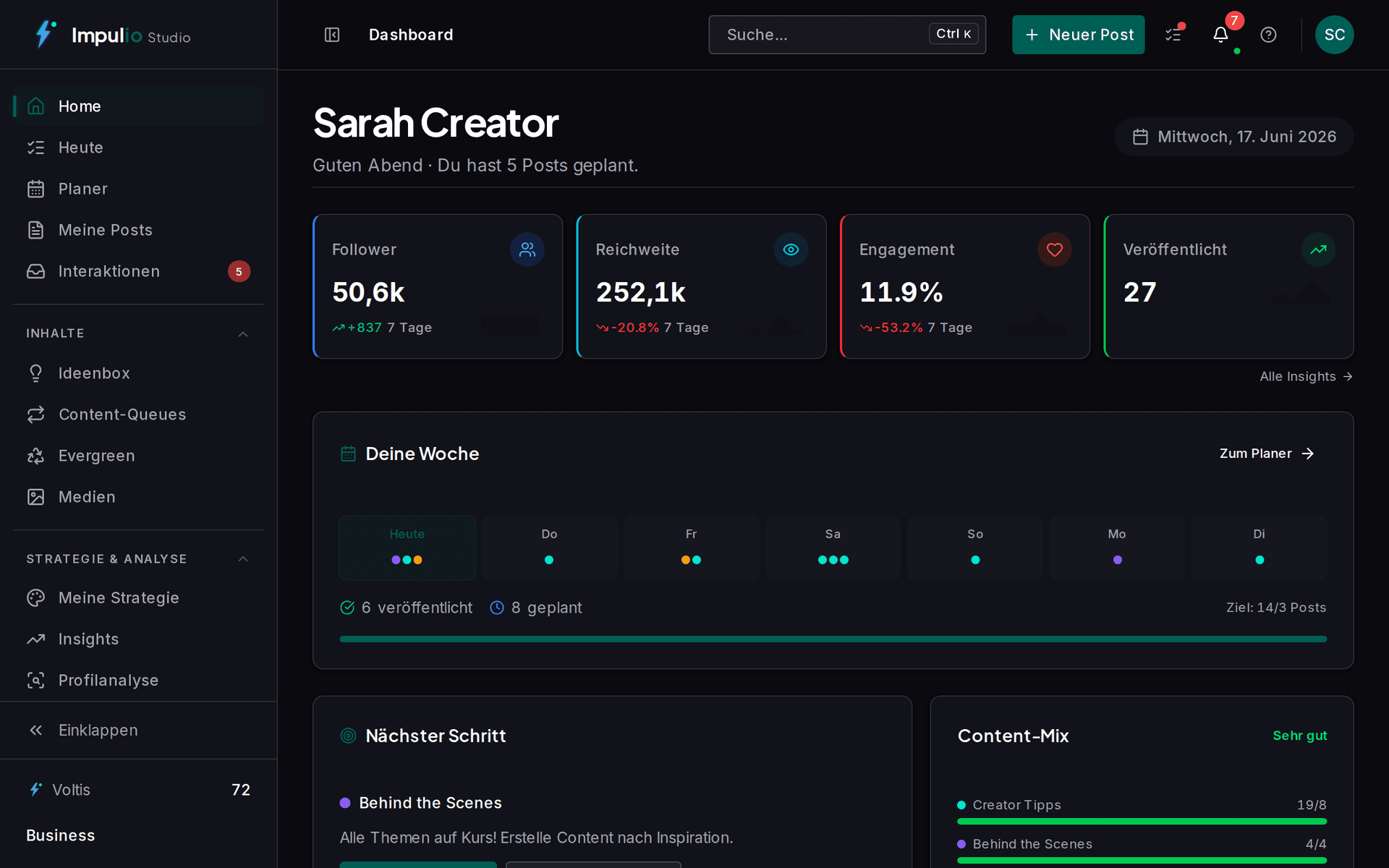1389x868 pixels.
Task: Click the Behind the Scenes progress bar
Action: (x=1142, y=861)
